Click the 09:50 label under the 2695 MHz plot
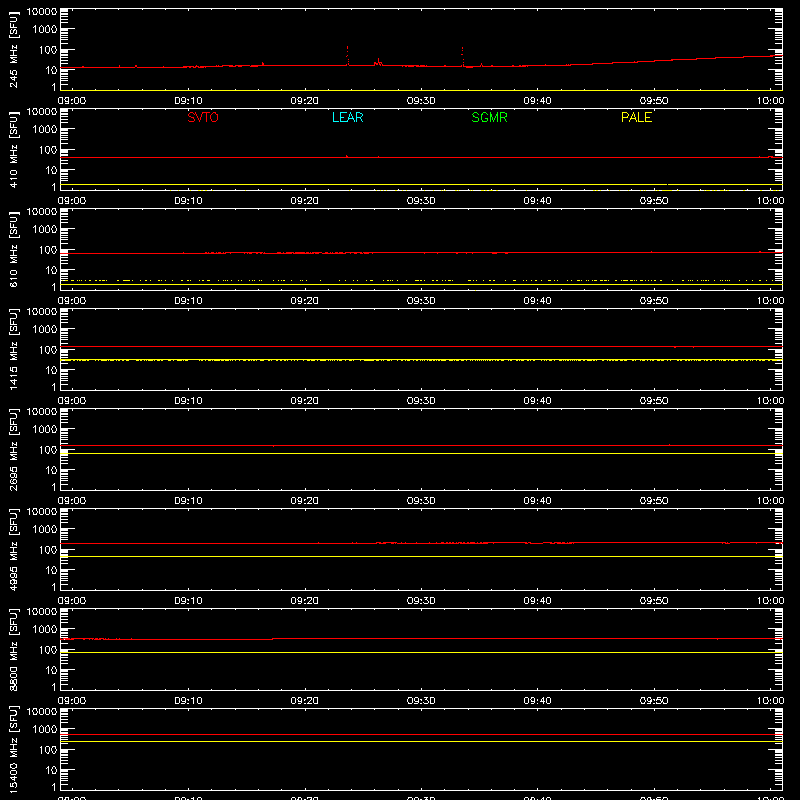Viewport: 800px width, 800px height. 654,501
